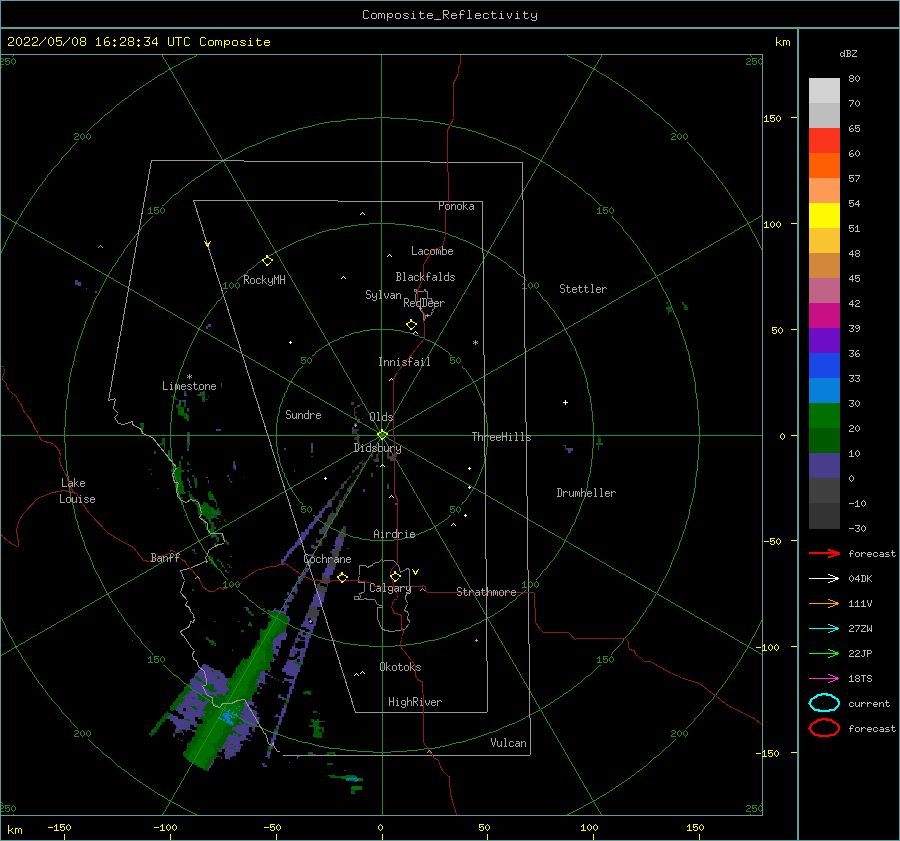Click the Ponoka label on the map
900x841 pixels.
point(456,206)
